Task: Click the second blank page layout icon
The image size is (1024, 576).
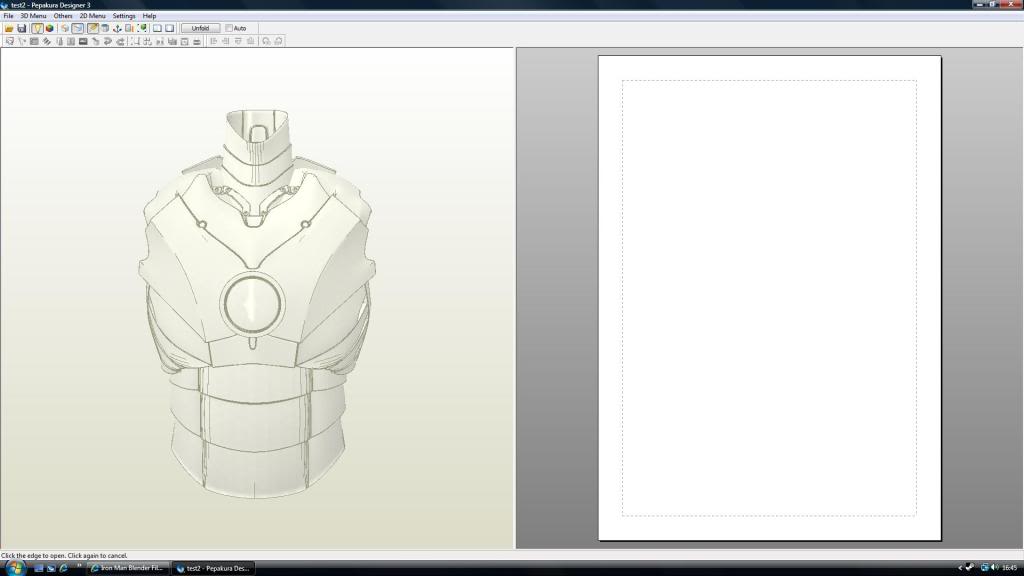Action: [x=170, y=28]
